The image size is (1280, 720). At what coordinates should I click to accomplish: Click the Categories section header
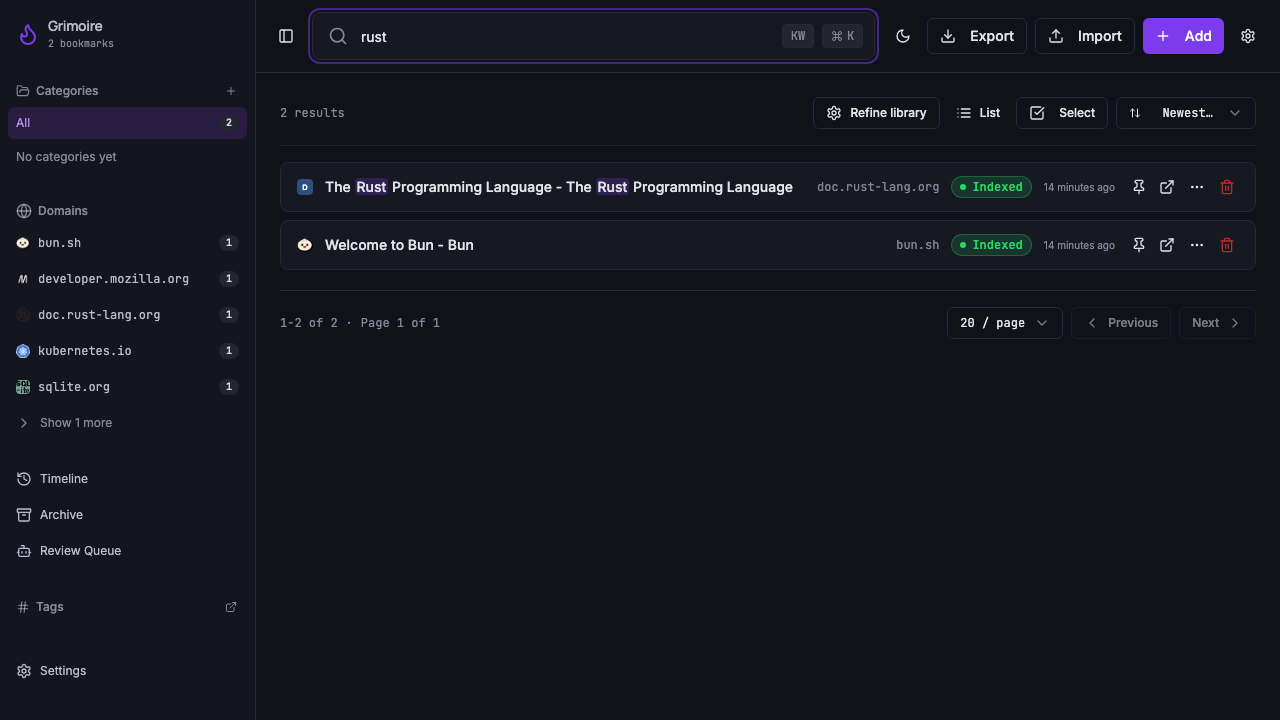(67, 91)
